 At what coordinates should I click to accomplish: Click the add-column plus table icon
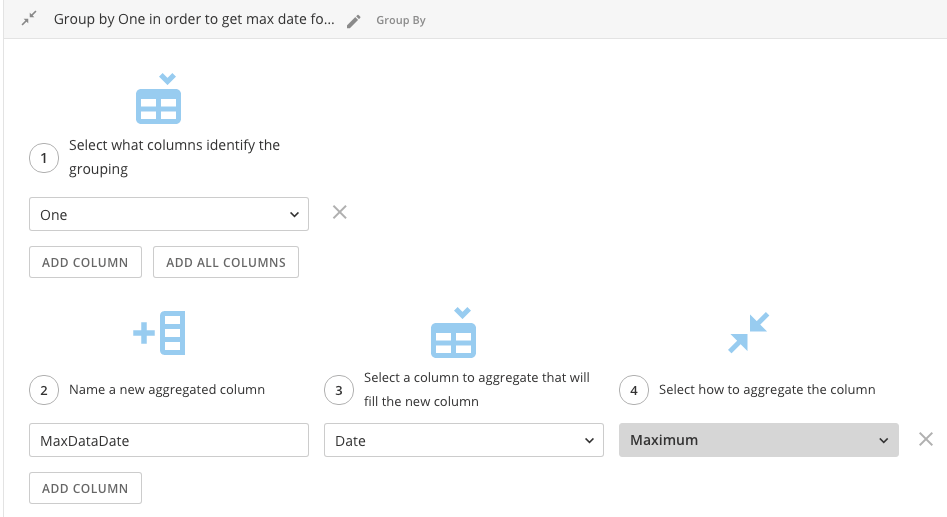pos(159,333)
